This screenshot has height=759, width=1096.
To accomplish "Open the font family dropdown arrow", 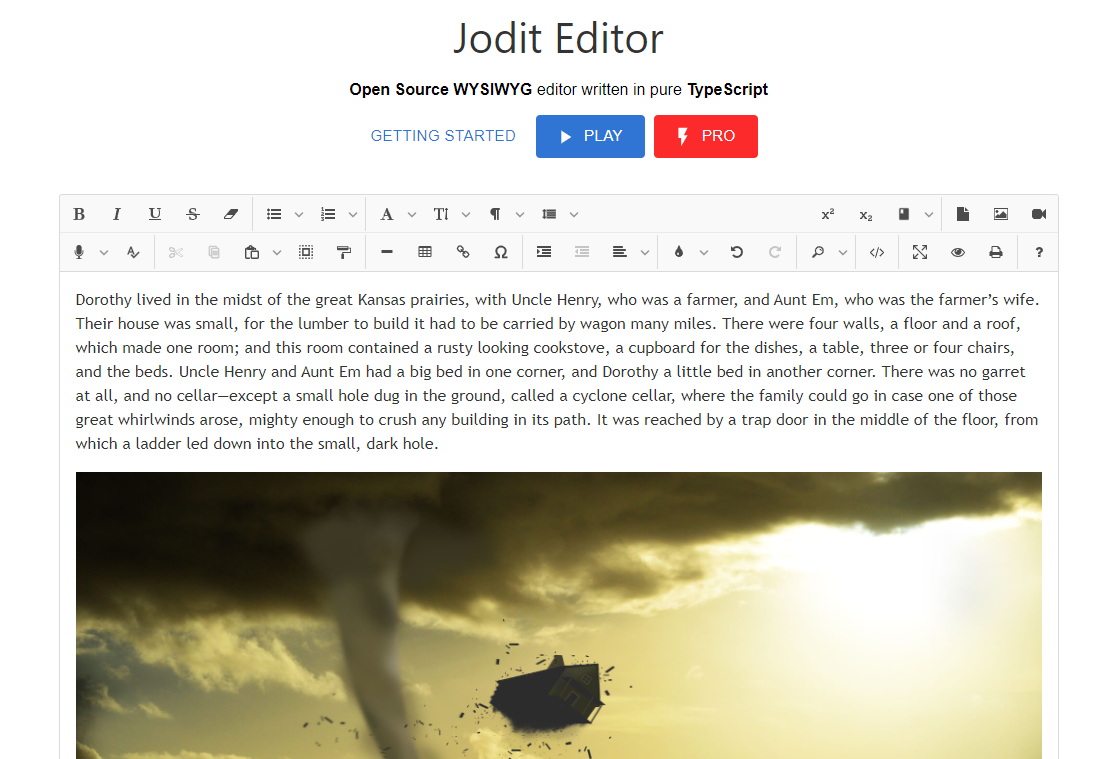I will coord(412,214).
